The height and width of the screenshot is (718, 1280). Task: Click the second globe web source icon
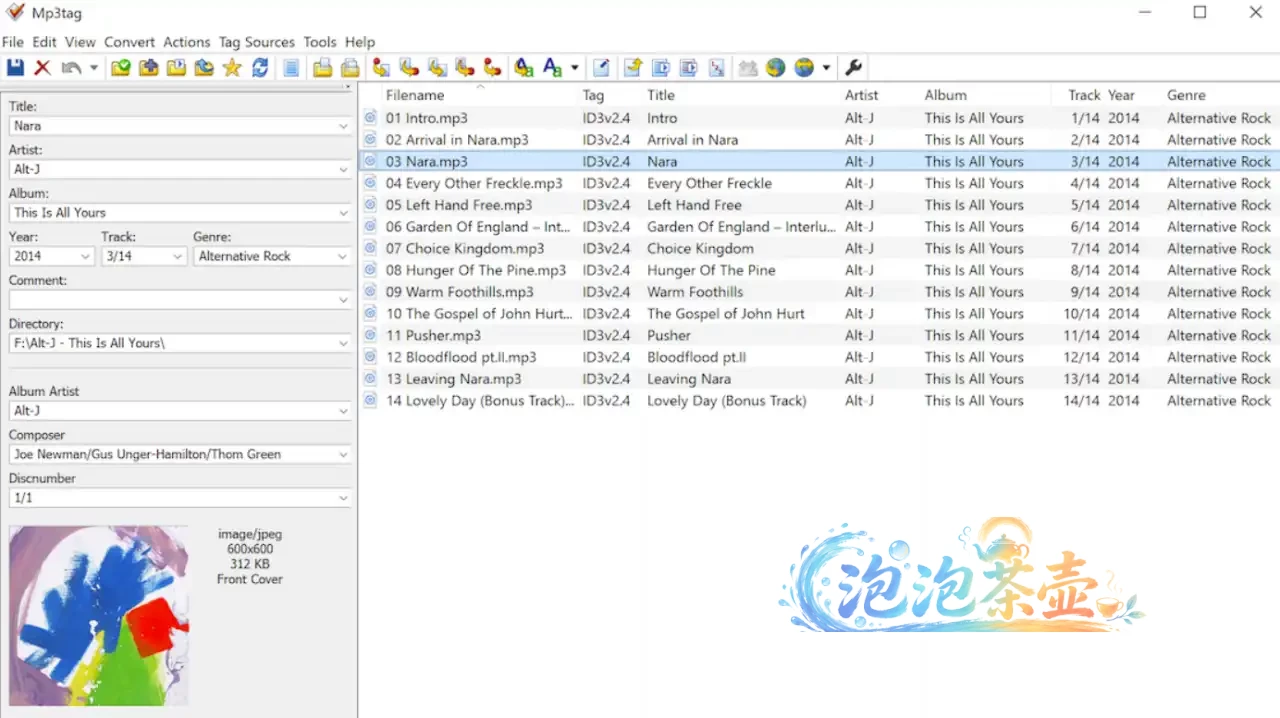click(804, 68)
